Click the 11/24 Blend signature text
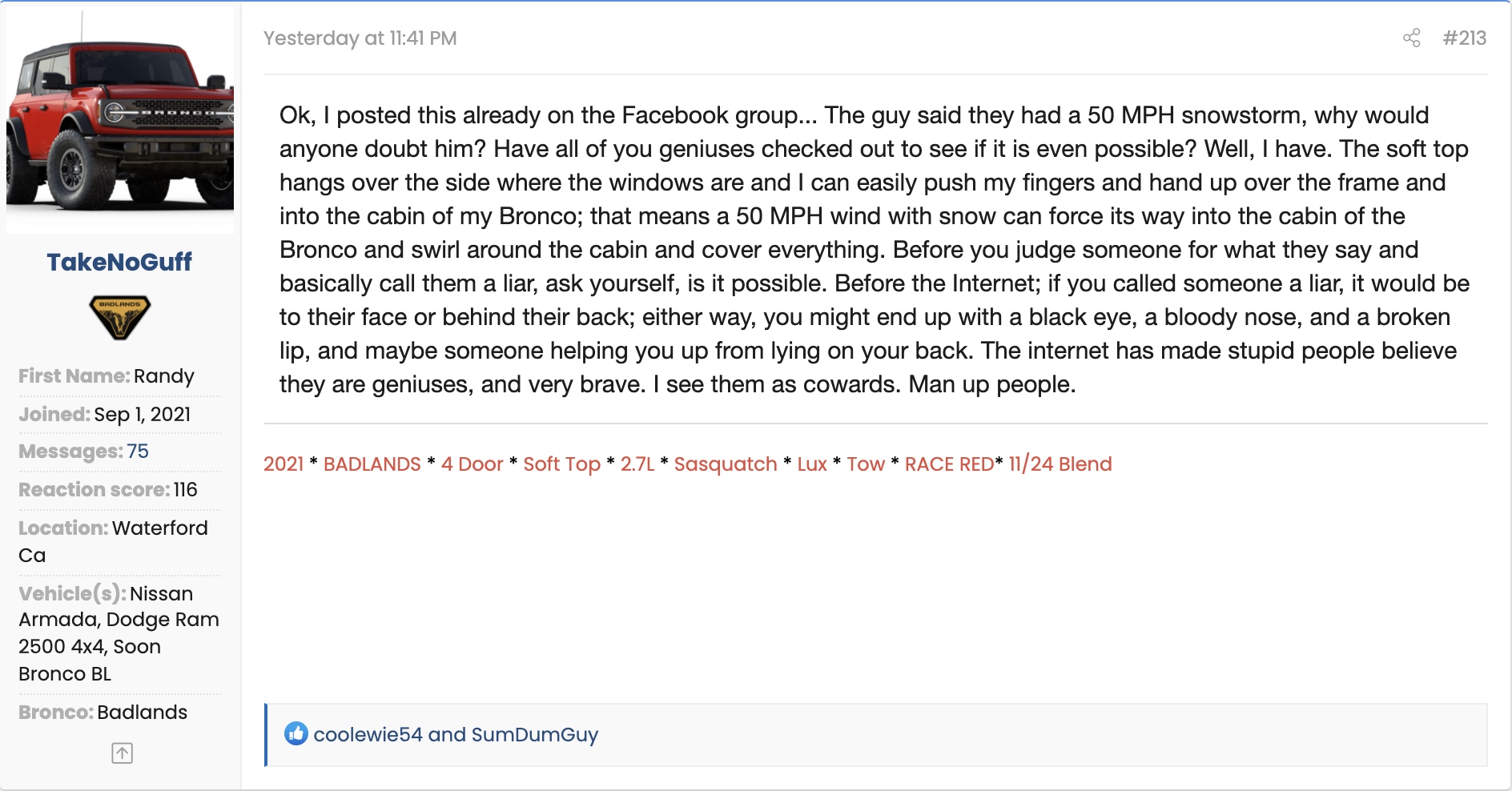 coord(1060,464)
